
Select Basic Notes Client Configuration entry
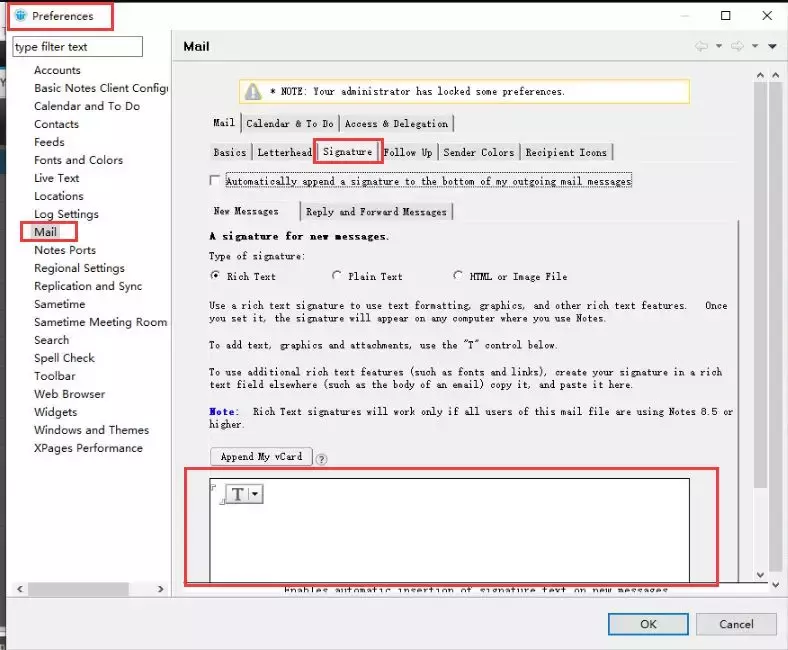(101, 88)
